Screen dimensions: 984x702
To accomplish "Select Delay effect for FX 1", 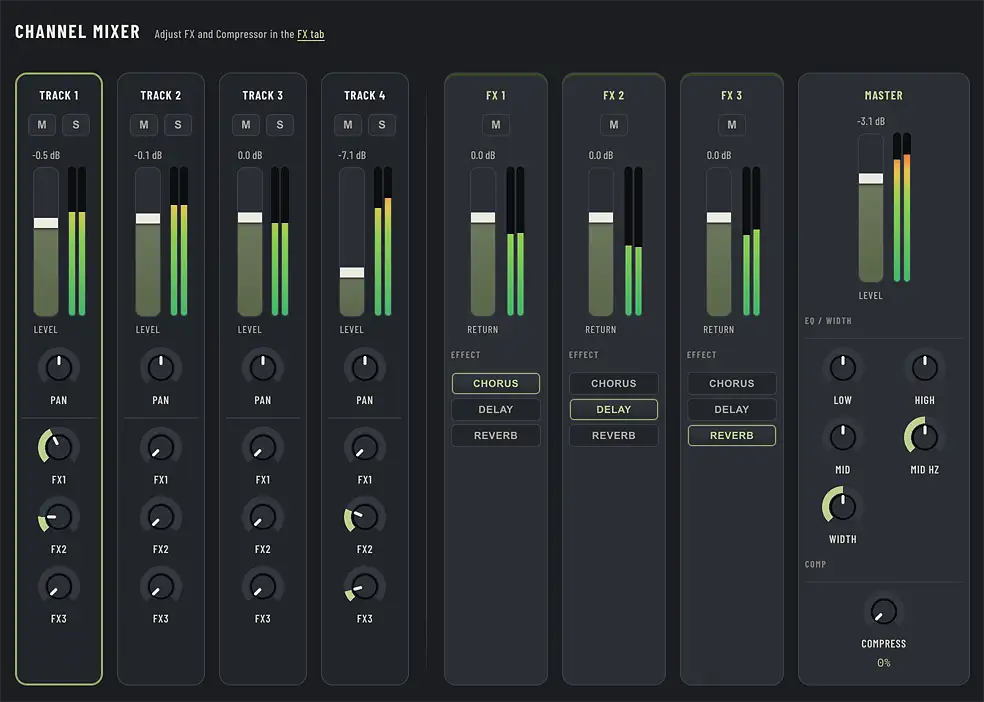I will [496, 410].
